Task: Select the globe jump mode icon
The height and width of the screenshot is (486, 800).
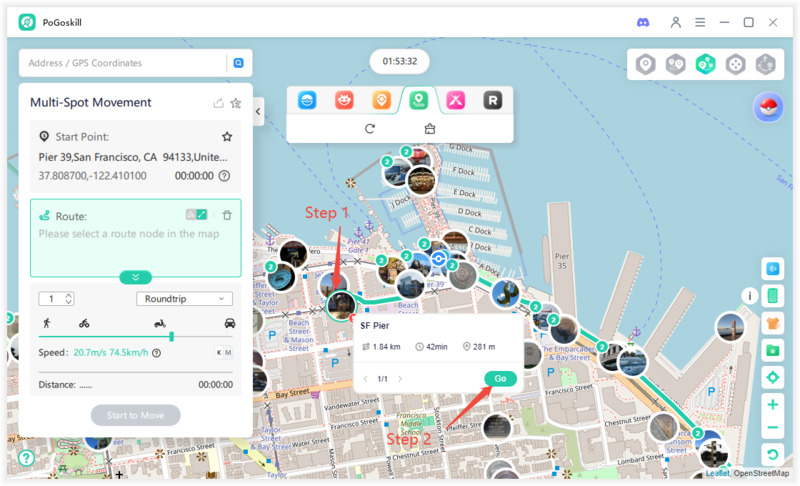Action: (x=765, y=64)
